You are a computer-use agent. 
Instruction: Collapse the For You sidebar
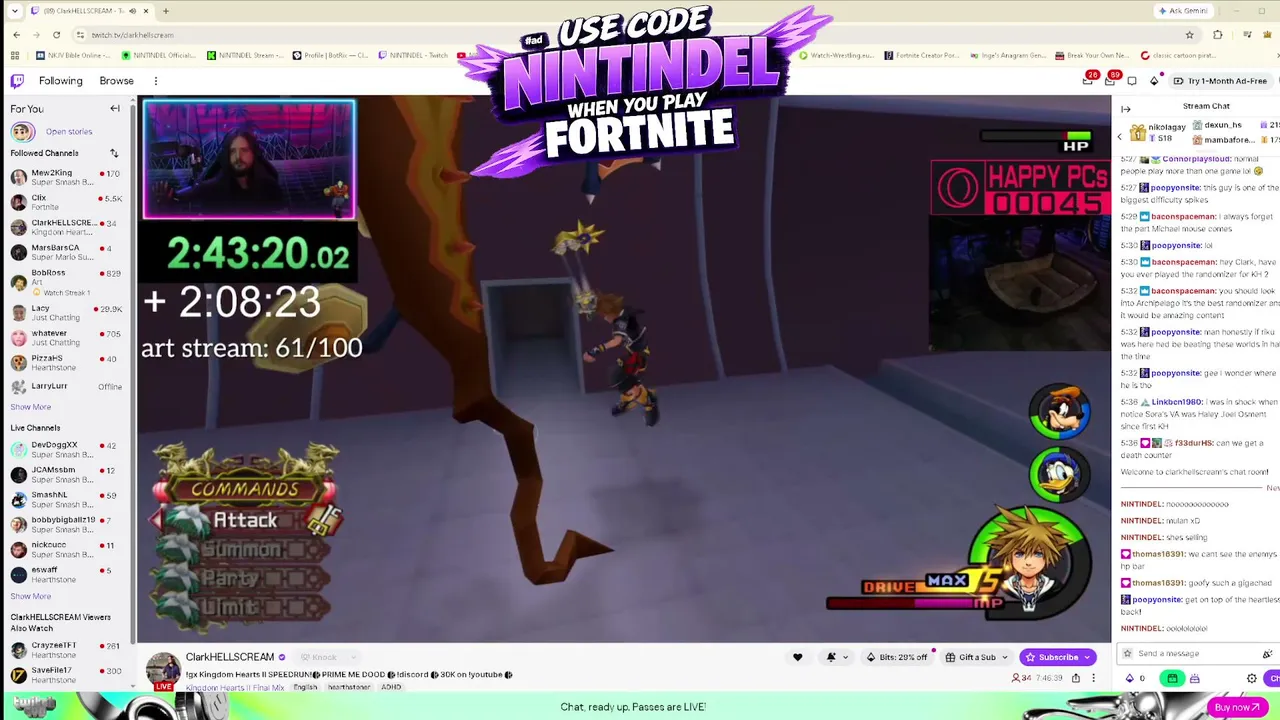(115, 109)
